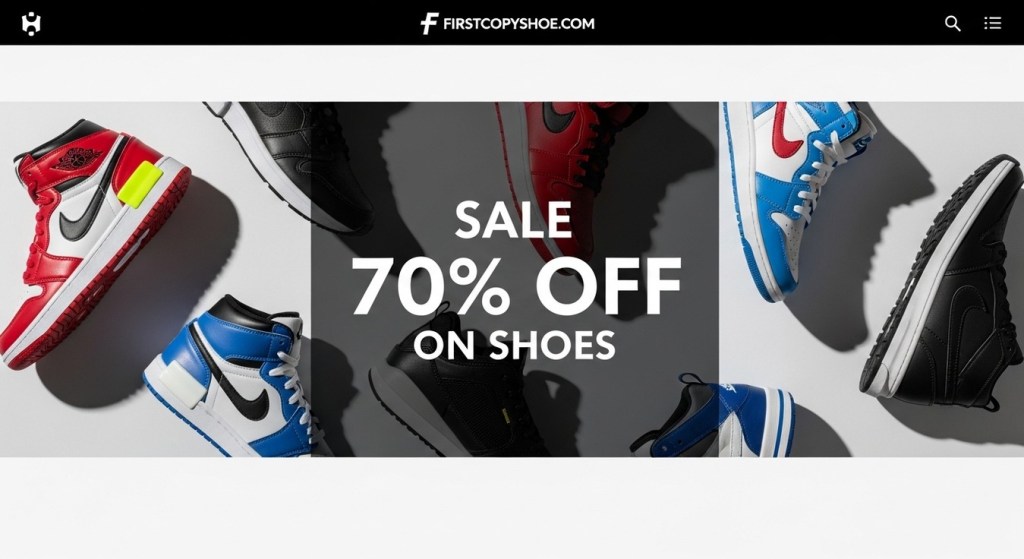Open the list menu icon
Viewport: 1024px width, 559px height.
[x=992, y=24]
